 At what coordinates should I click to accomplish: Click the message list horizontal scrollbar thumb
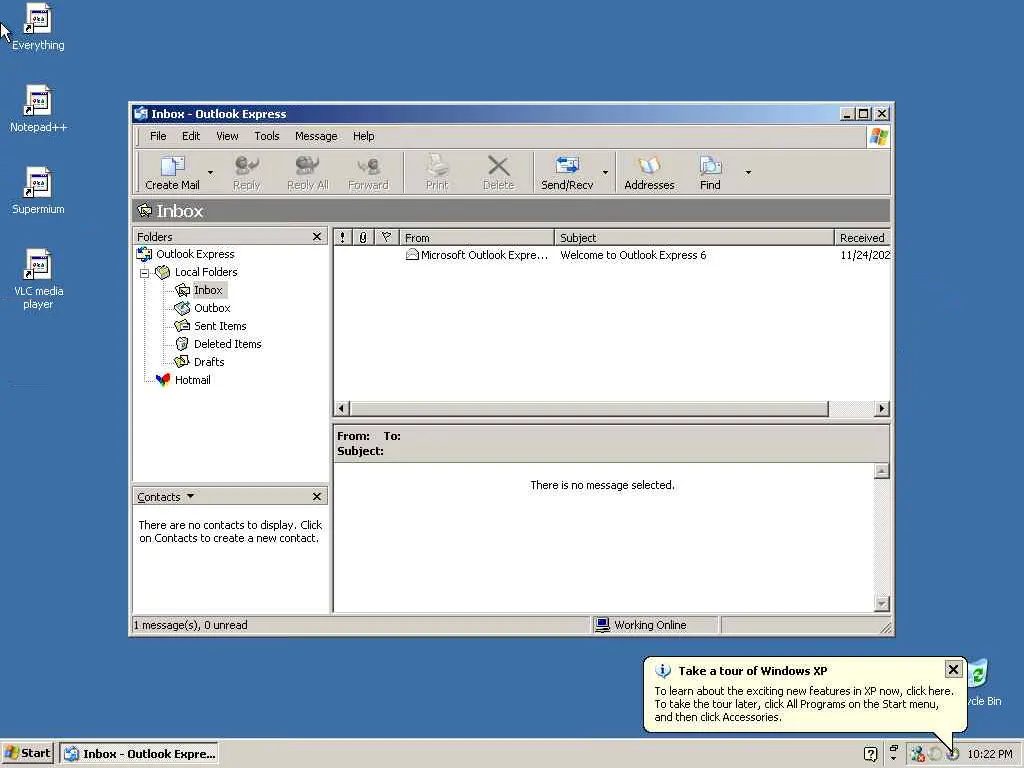(x=589, y=409)
